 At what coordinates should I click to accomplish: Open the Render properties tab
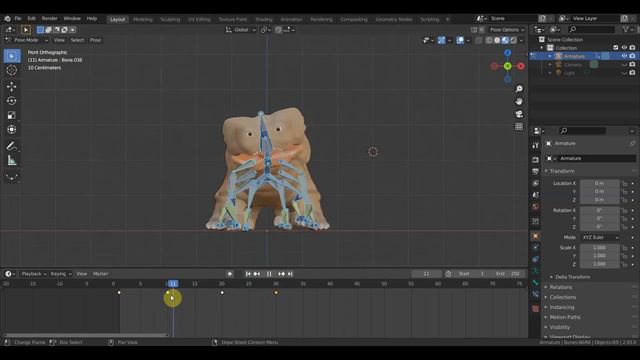coord(536,160)
